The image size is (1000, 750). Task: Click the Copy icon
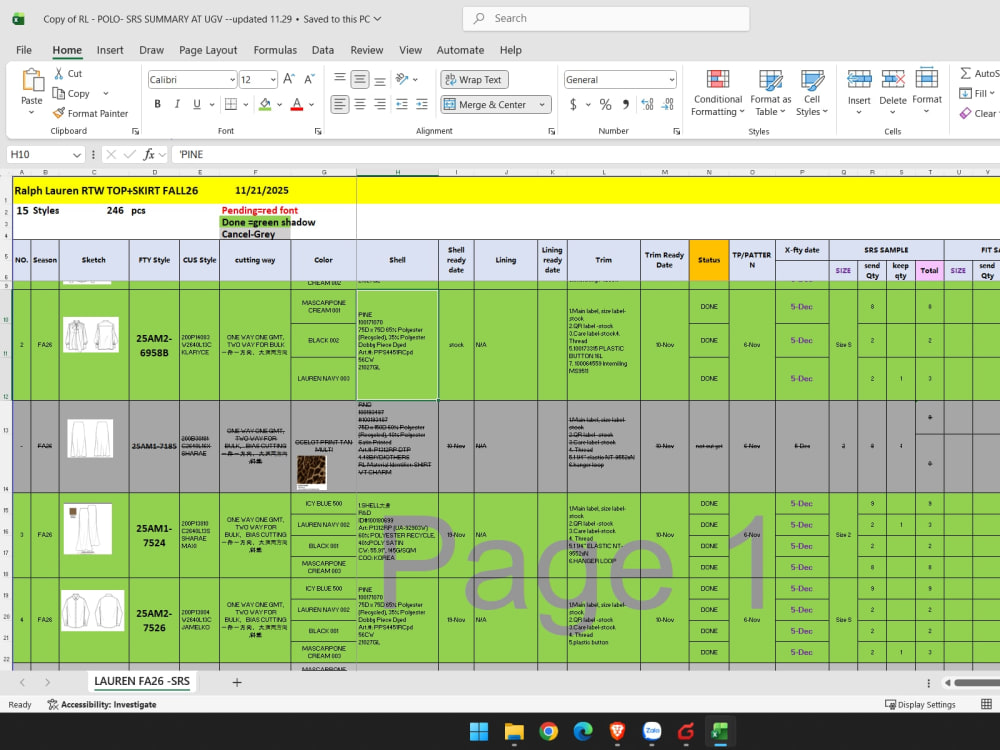(x=59, y=94)
